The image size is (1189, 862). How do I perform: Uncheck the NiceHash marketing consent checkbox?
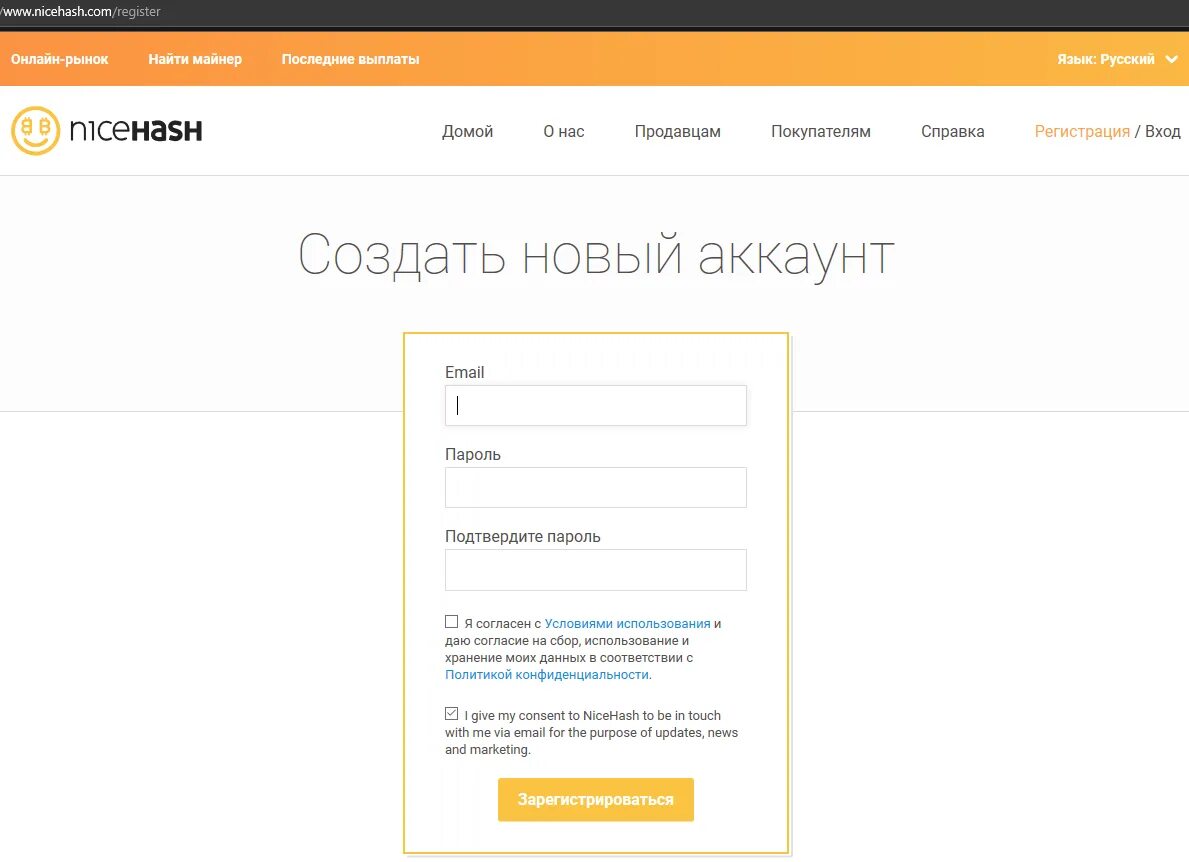451,713
